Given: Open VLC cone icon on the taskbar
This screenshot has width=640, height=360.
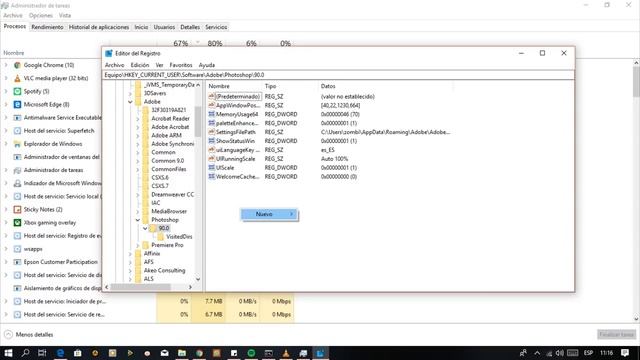Looking at the screenshot, I should (x=286, y=353).
